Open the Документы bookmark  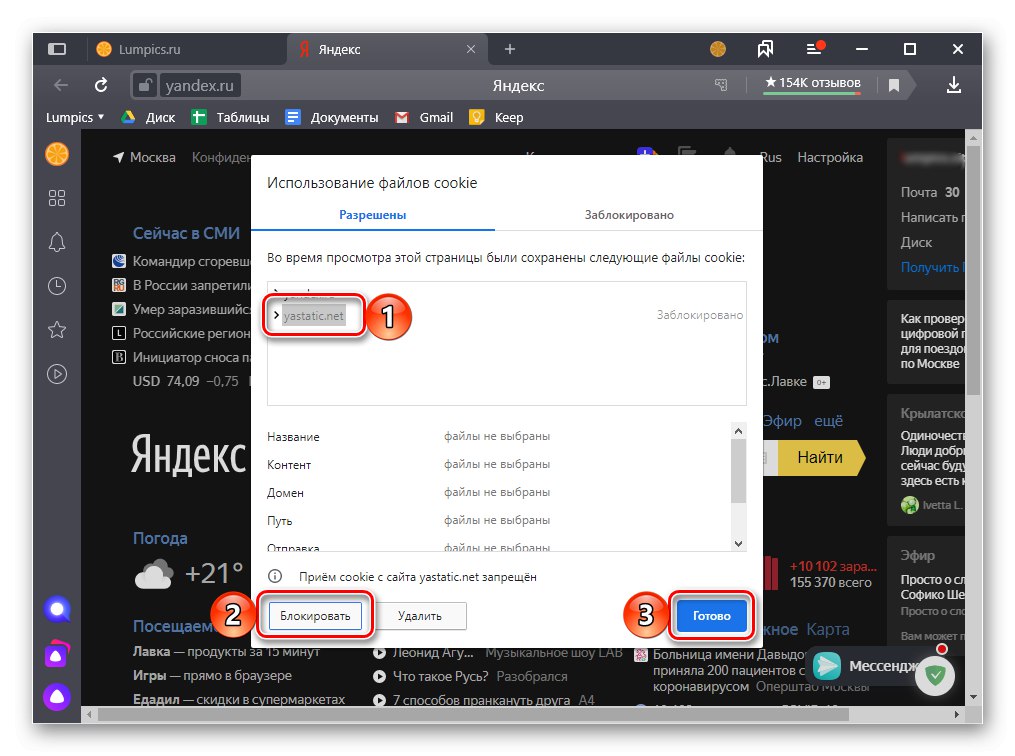(332, 117)
